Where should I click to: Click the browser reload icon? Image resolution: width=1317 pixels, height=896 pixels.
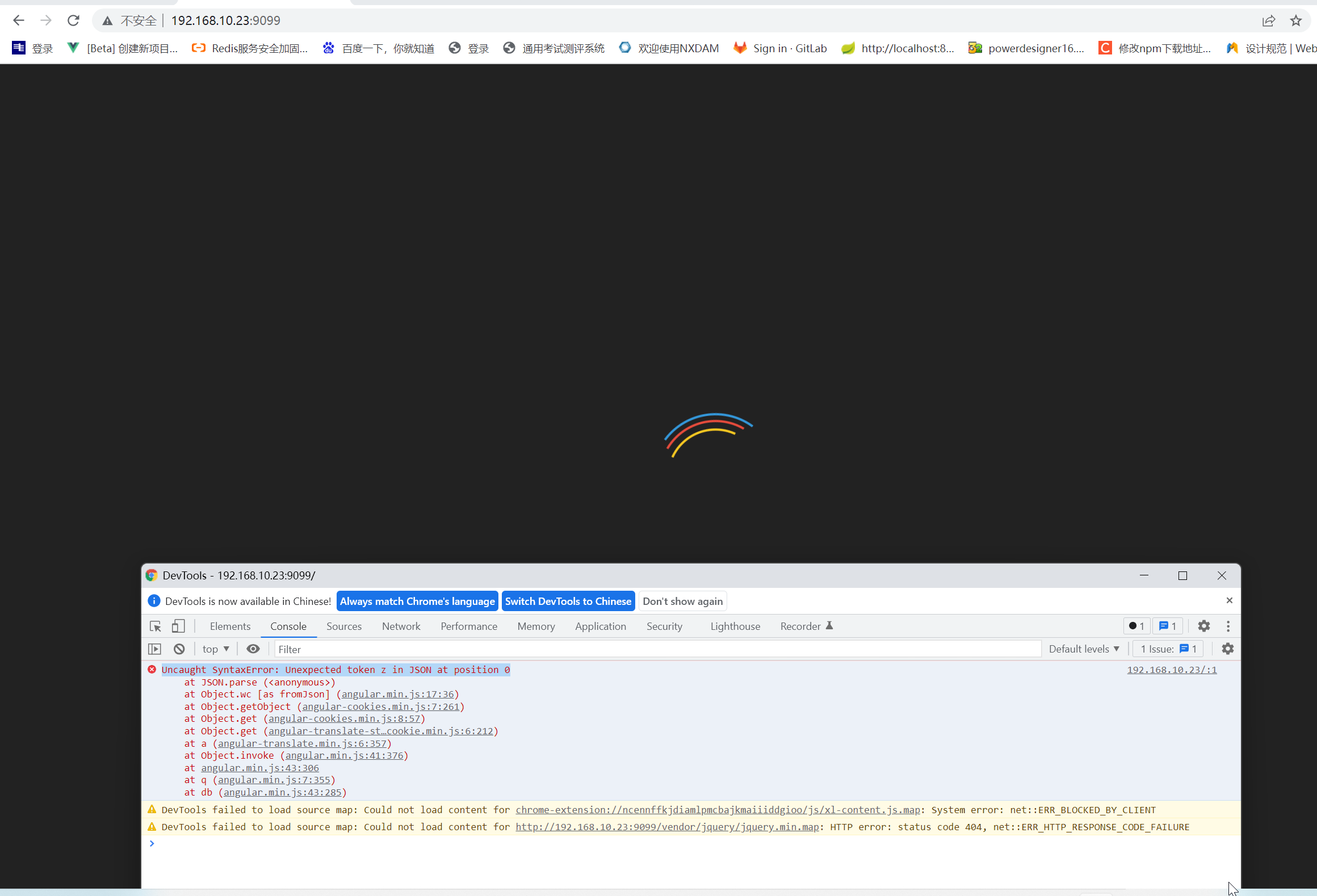click(x=73, y=20)
